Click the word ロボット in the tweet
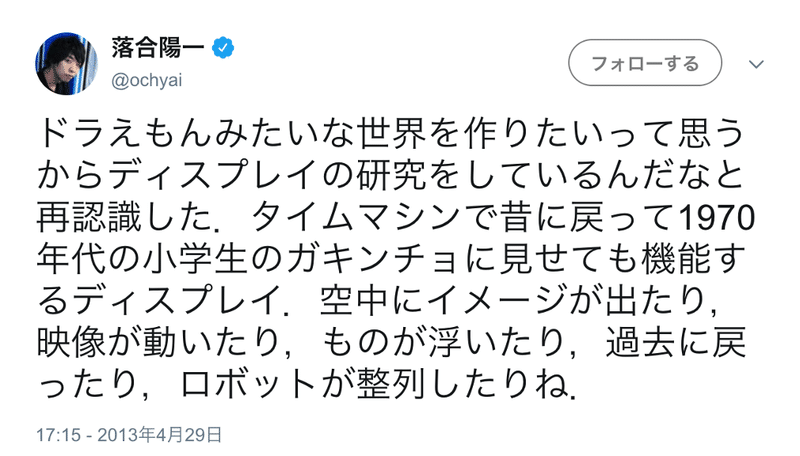The height and width of the screenshot is (456, 800). [249, 385]
